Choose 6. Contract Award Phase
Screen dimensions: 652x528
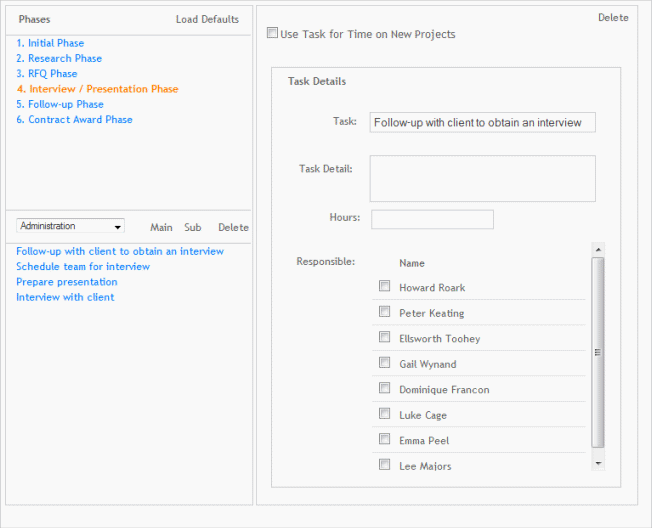pos(74,120)
